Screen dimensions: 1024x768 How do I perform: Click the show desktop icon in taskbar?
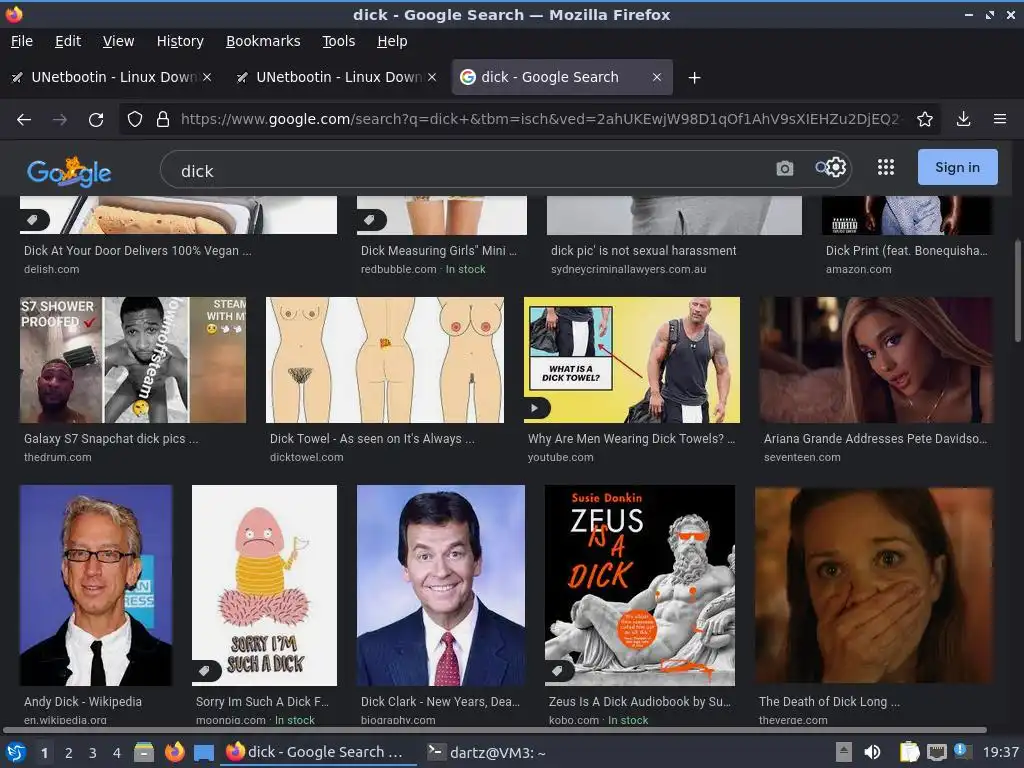[204, 753]
